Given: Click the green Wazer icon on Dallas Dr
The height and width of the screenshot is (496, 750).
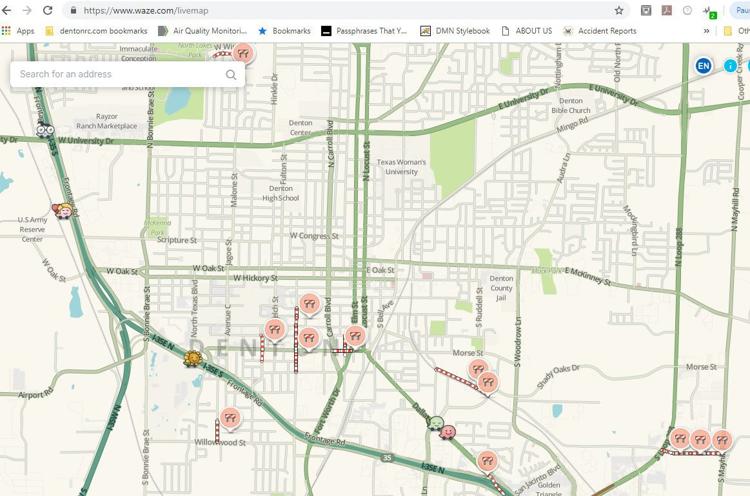Looking at the screenshot, I should 436,423.
